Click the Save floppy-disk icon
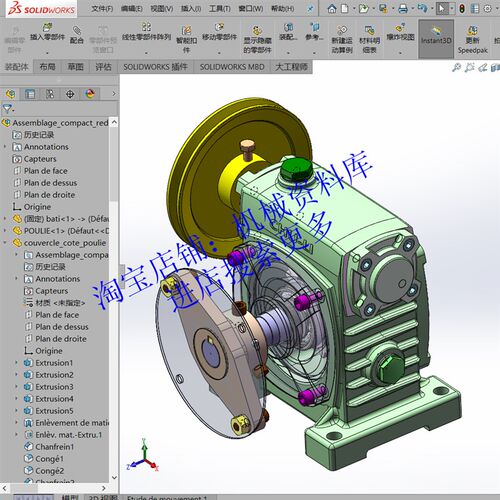 pos(383,8)
